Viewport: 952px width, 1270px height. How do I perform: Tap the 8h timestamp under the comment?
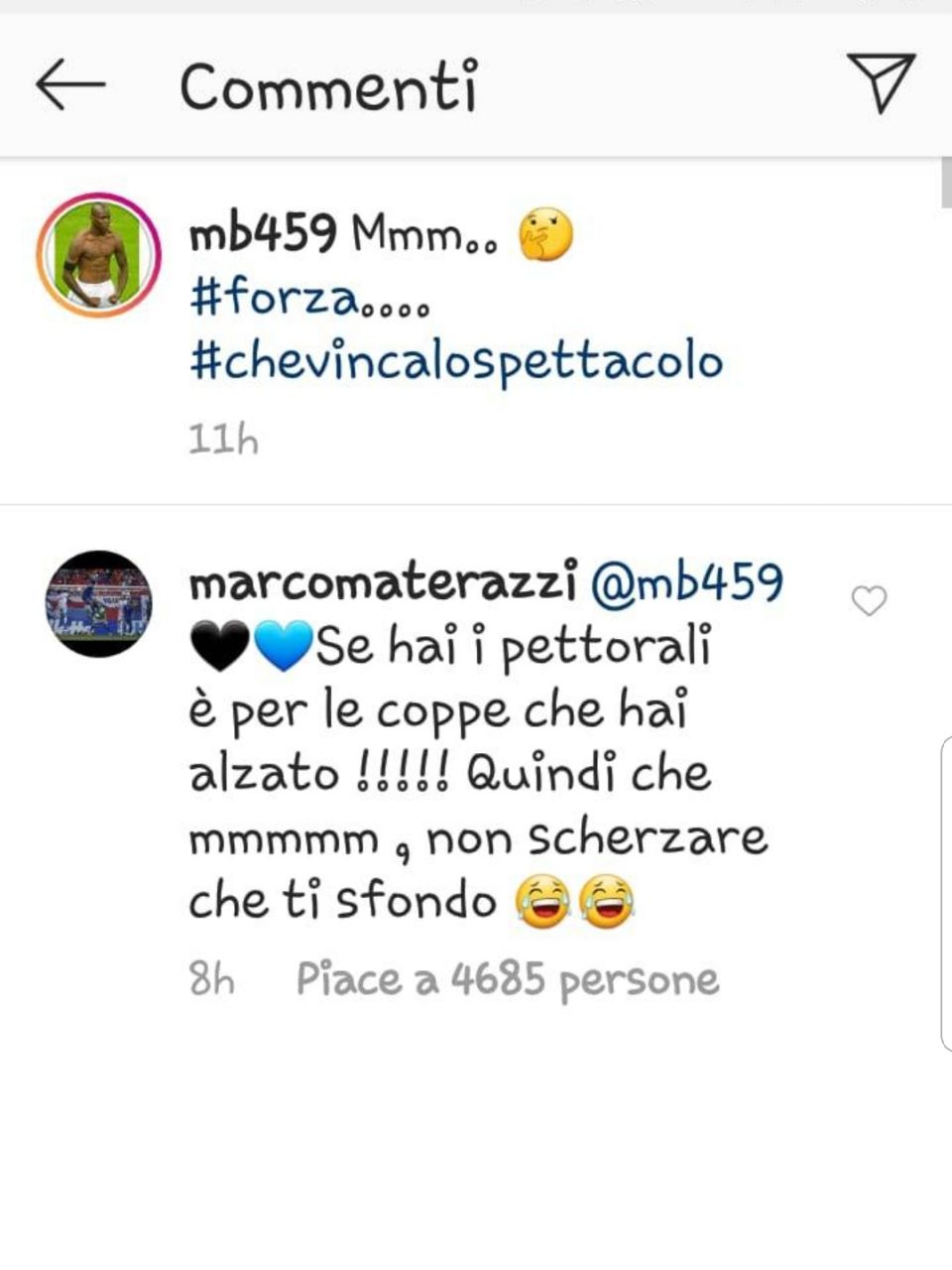click(212, 980)
